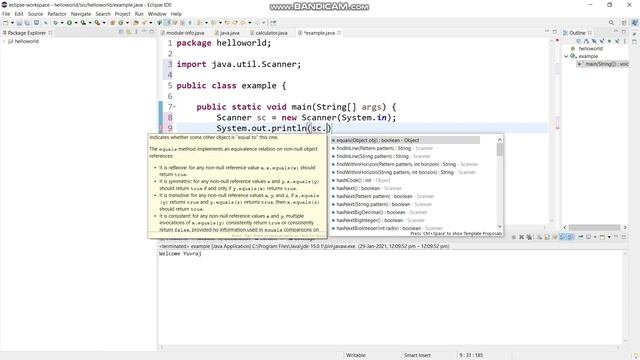Click Clear Console icon

pos(540,237)
